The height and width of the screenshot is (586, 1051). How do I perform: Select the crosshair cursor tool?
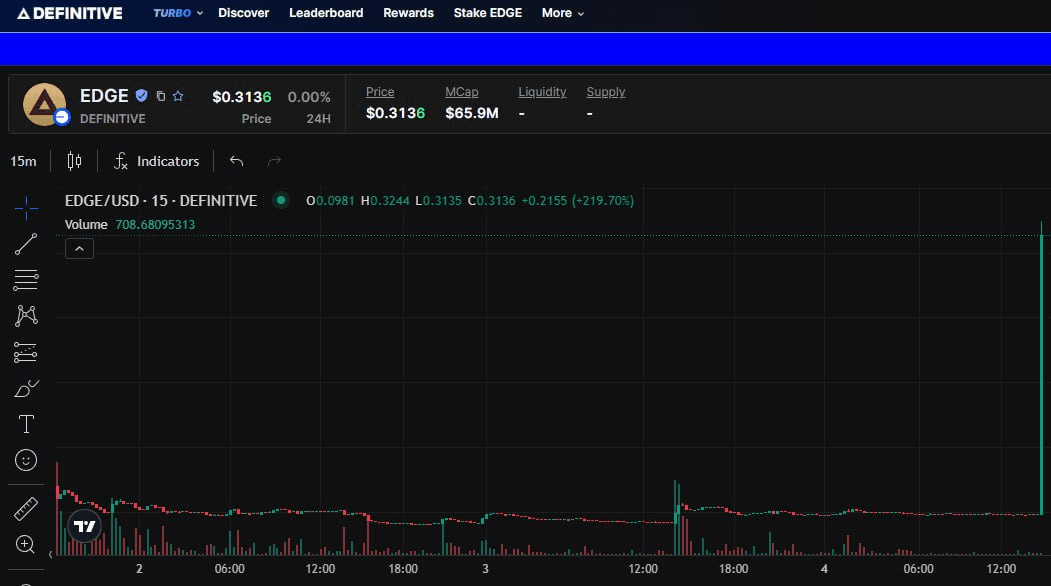[26, 207]
